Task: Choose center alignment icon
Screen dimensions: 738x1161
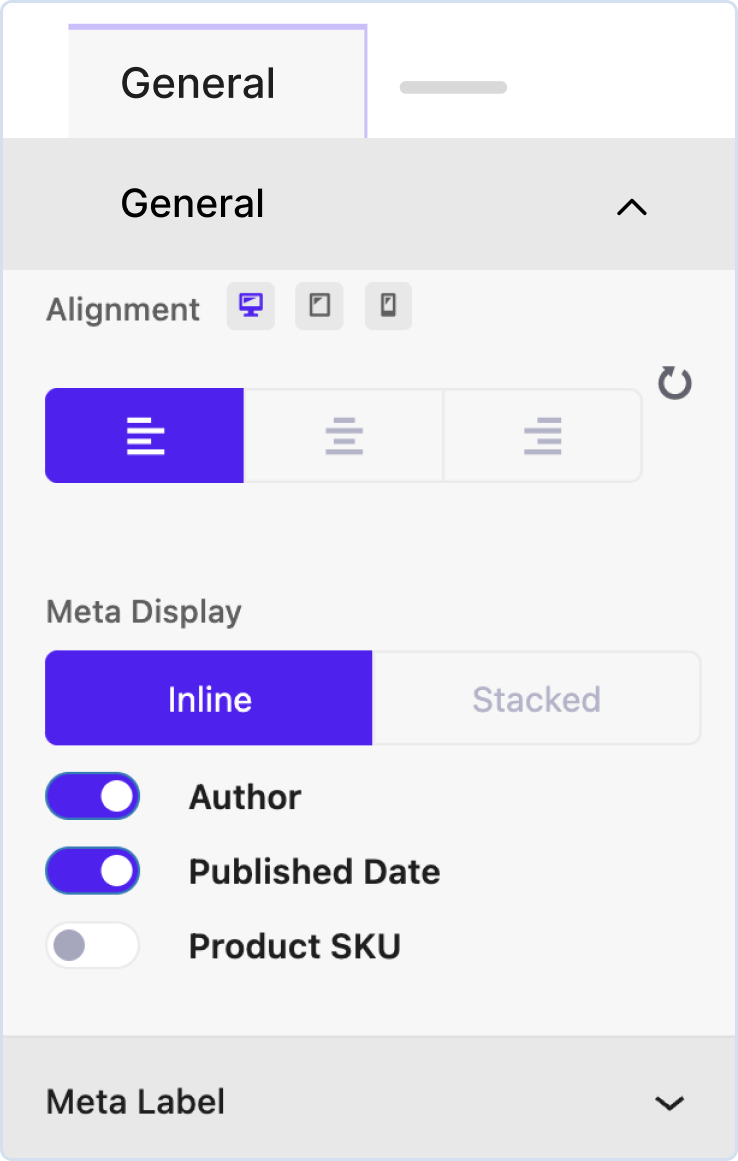Action: tap(343, 436)
